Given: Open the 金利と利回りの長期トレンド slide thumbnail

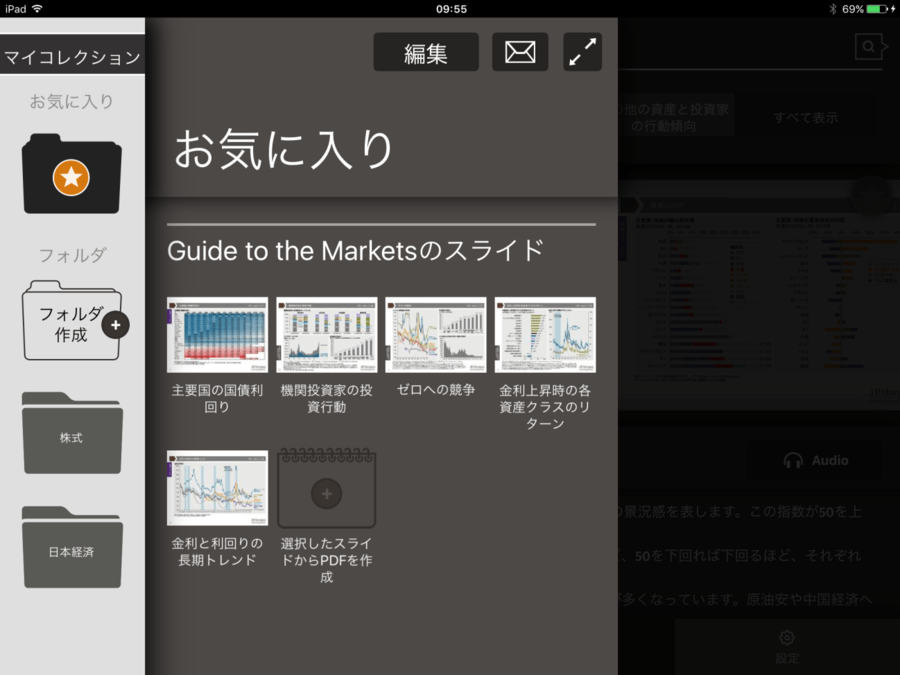Looking at the screenshot, I should pos(217,488).
